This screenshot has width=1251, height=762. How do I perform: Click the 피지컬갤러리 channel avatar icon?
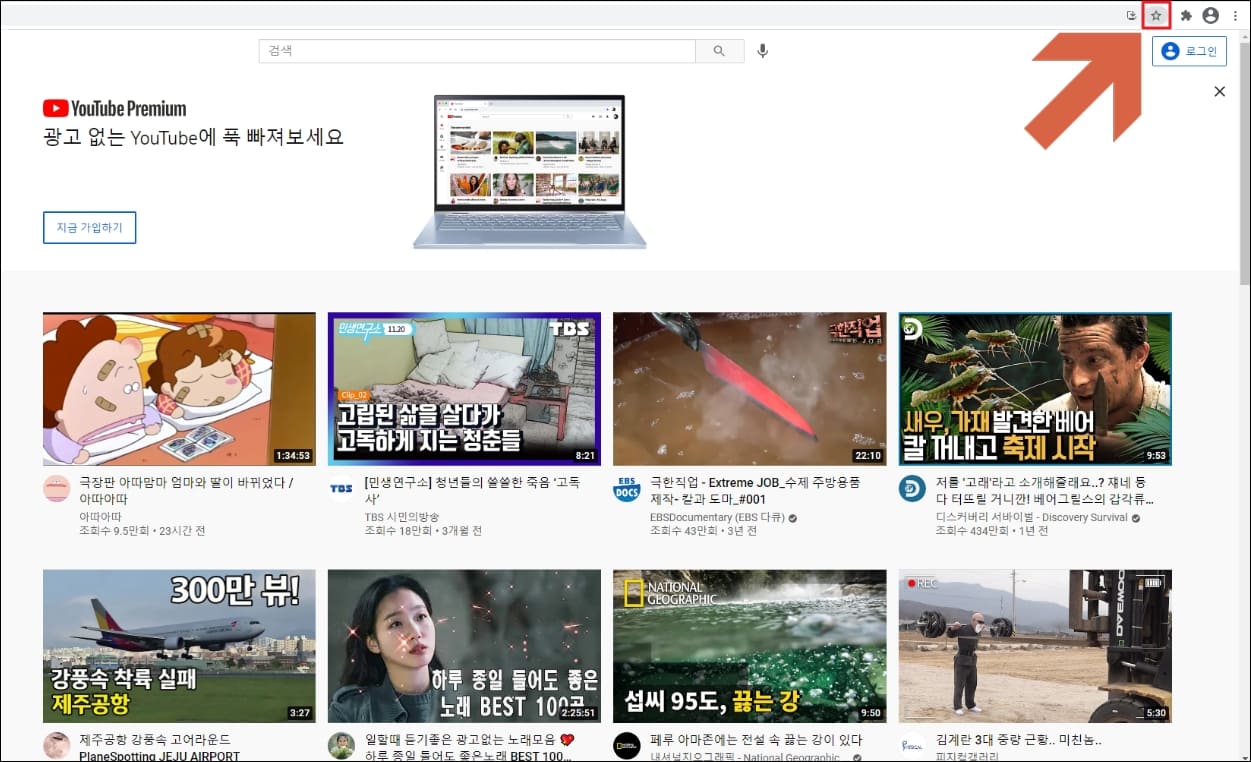pos(912,746)
